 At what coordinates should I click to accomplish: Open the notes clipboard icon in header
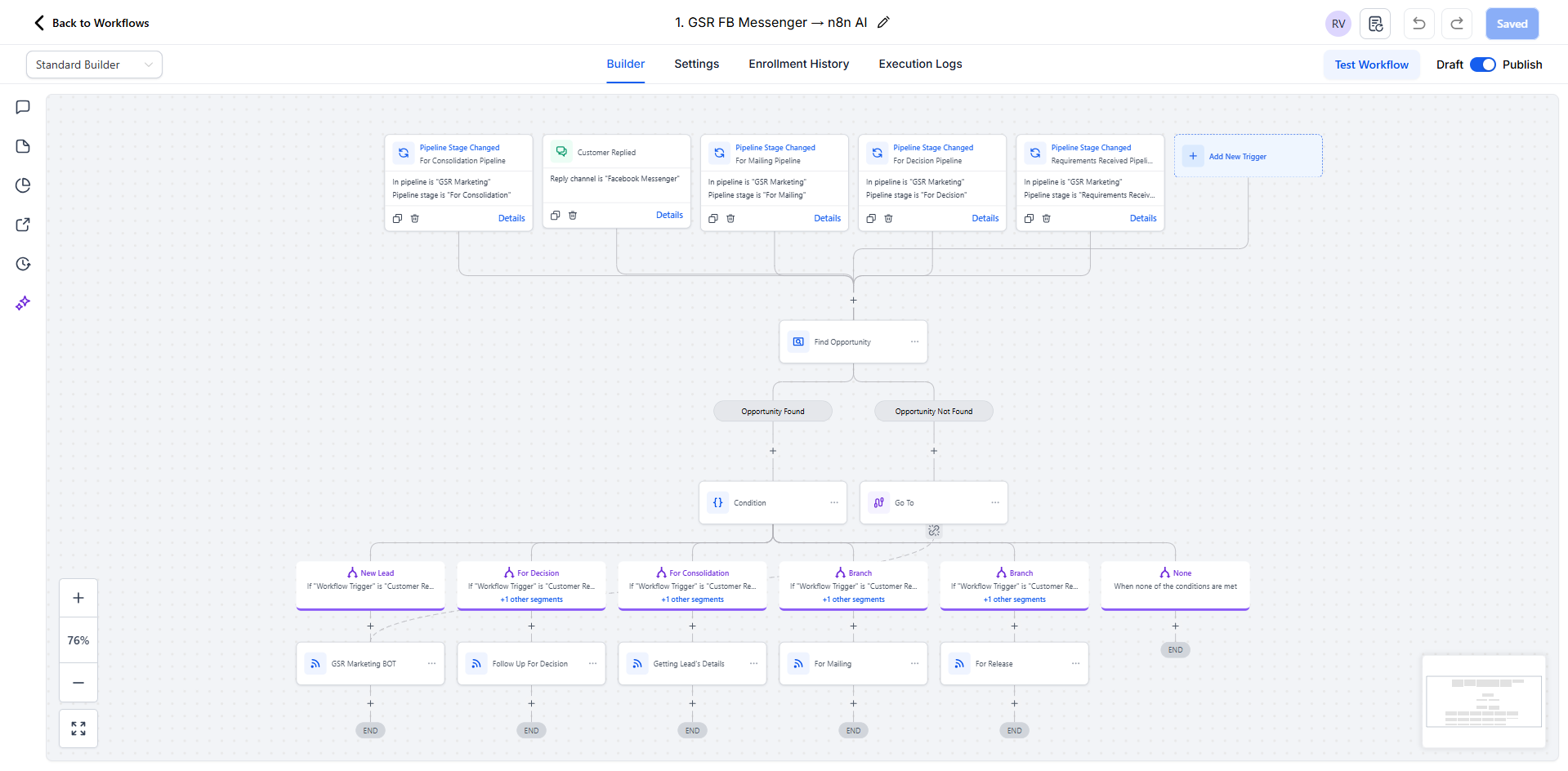point(1375,24)
